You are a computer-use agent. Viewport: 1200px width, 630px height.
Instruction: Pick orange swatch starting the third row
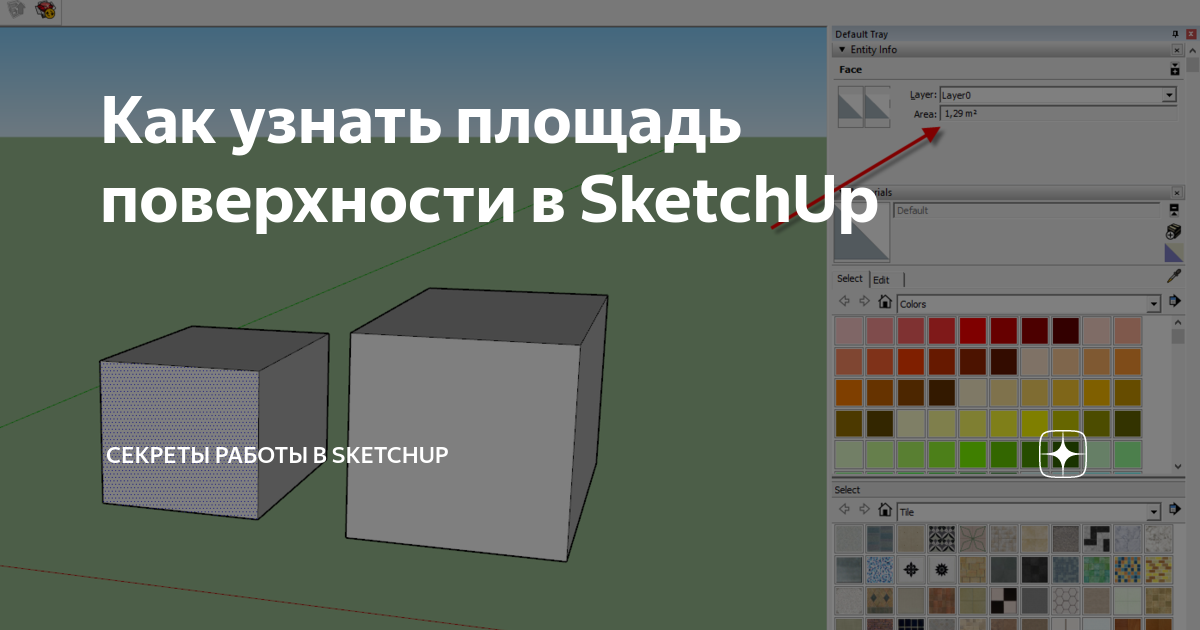(848, 392)
